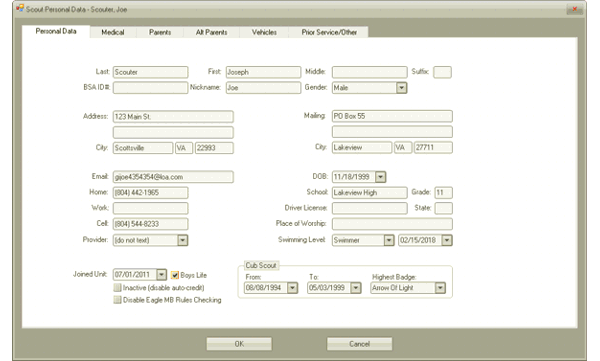
Task: Click the Nickname field
Action: (263, 88)
